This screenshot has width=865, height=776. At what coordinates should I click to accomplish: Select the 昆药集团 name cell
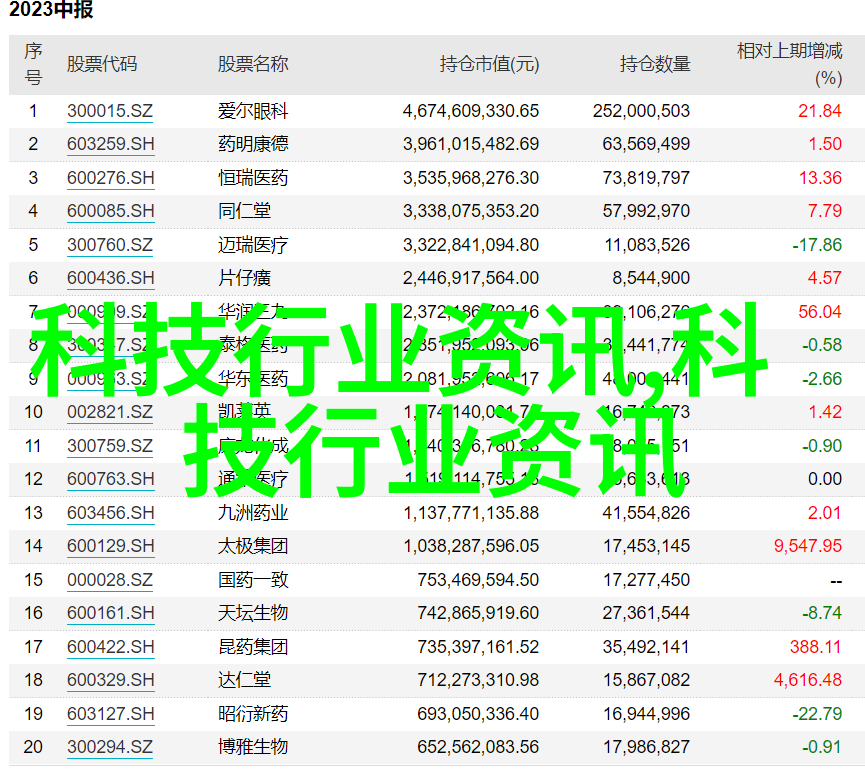pos(253,647)
